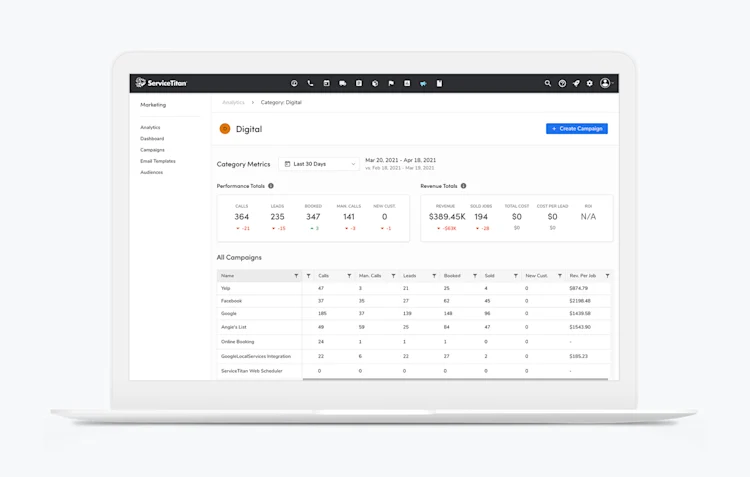Filter the Rev. Per Job column
Image resolution: width=750 pixels, height=477 pixels.
coord(607,276)
